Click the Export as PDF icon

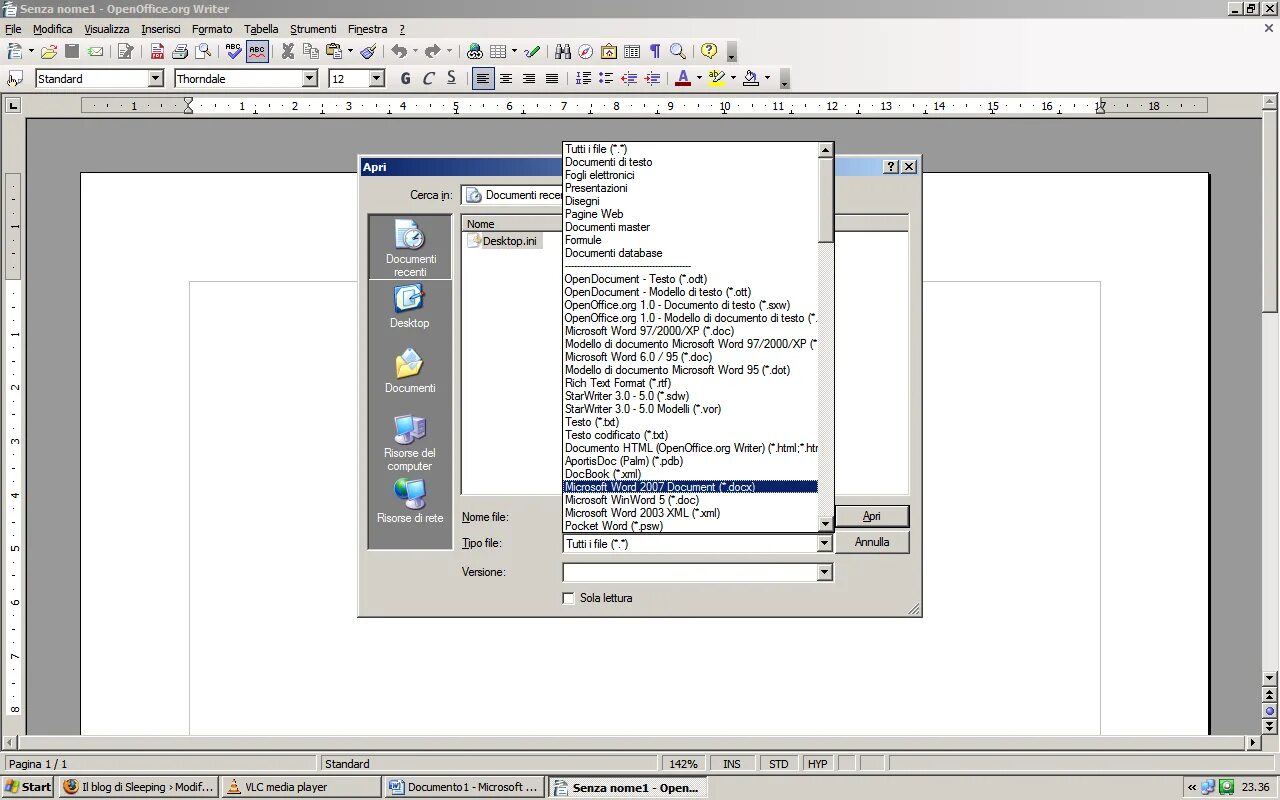click(157, 51)
